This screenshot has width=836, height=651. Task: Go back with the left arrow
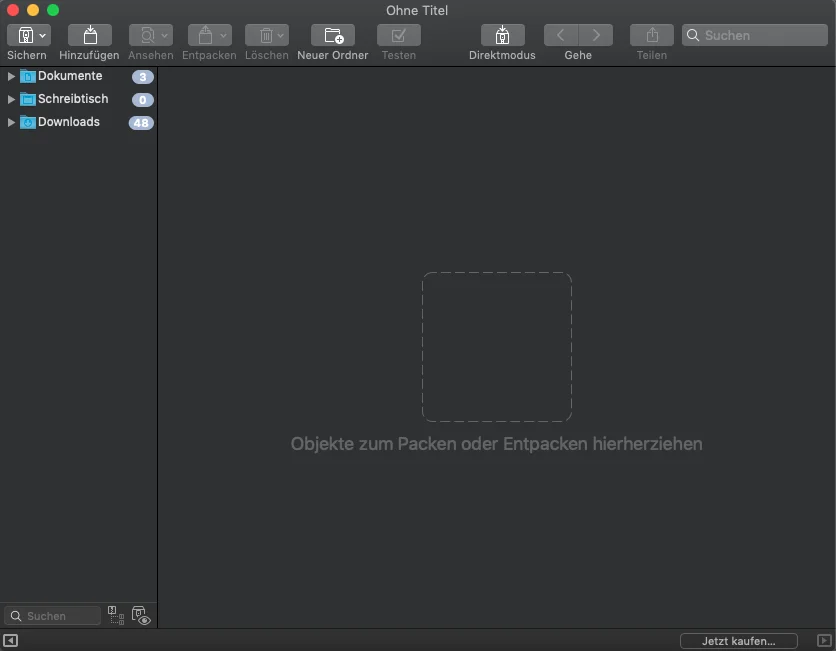[561, 35]
